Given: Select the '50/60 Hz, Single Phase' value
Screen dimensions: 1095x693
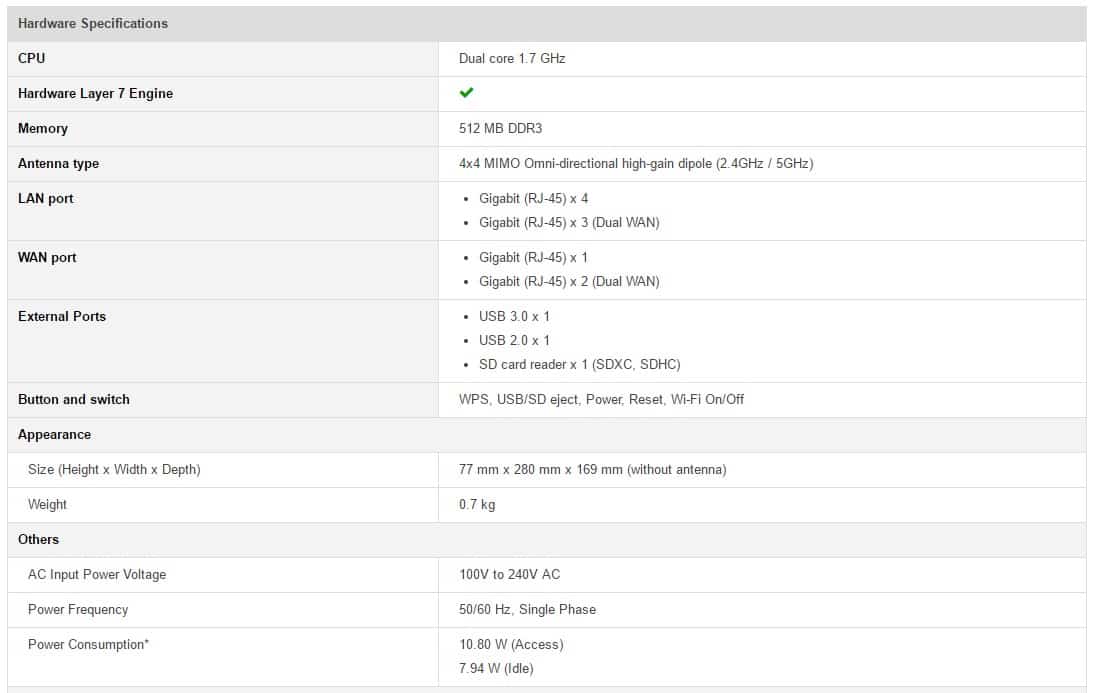Looking at the screenshot, I should coord(527,609).
